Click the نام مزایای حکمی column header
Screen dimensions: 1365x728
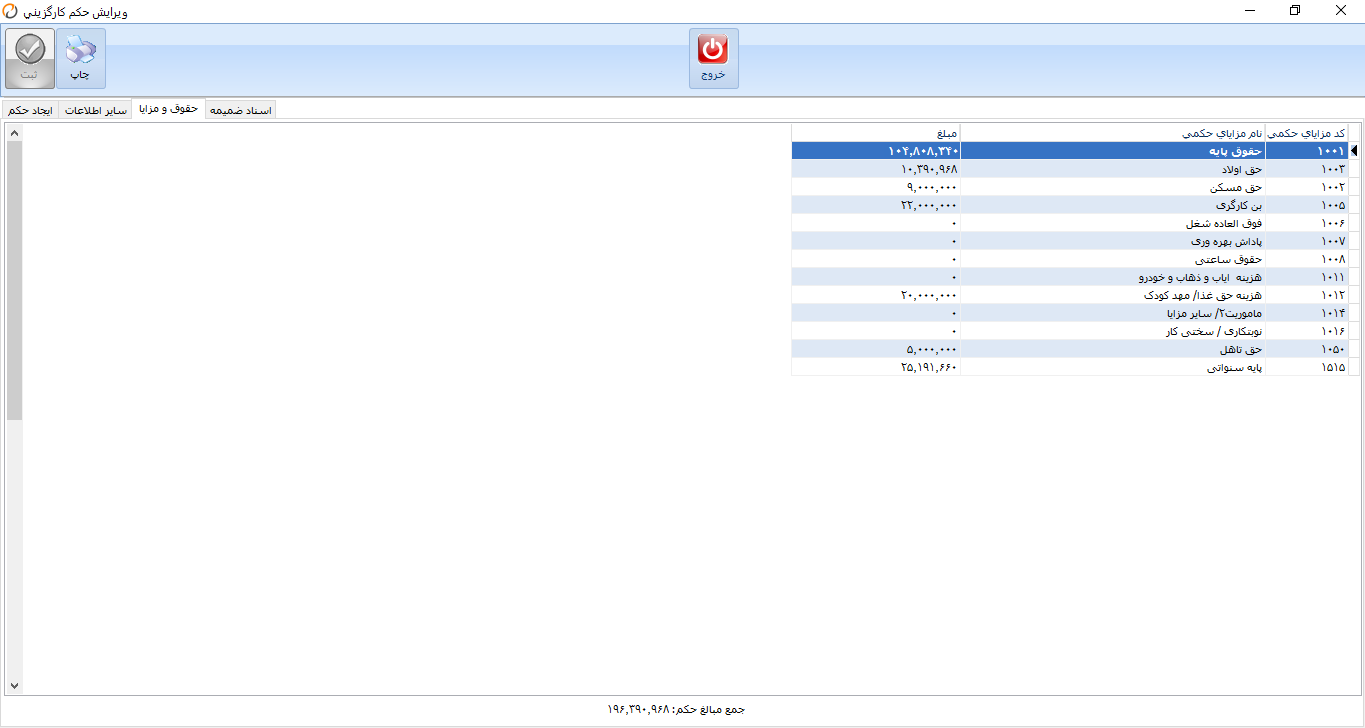point(1113,133)
